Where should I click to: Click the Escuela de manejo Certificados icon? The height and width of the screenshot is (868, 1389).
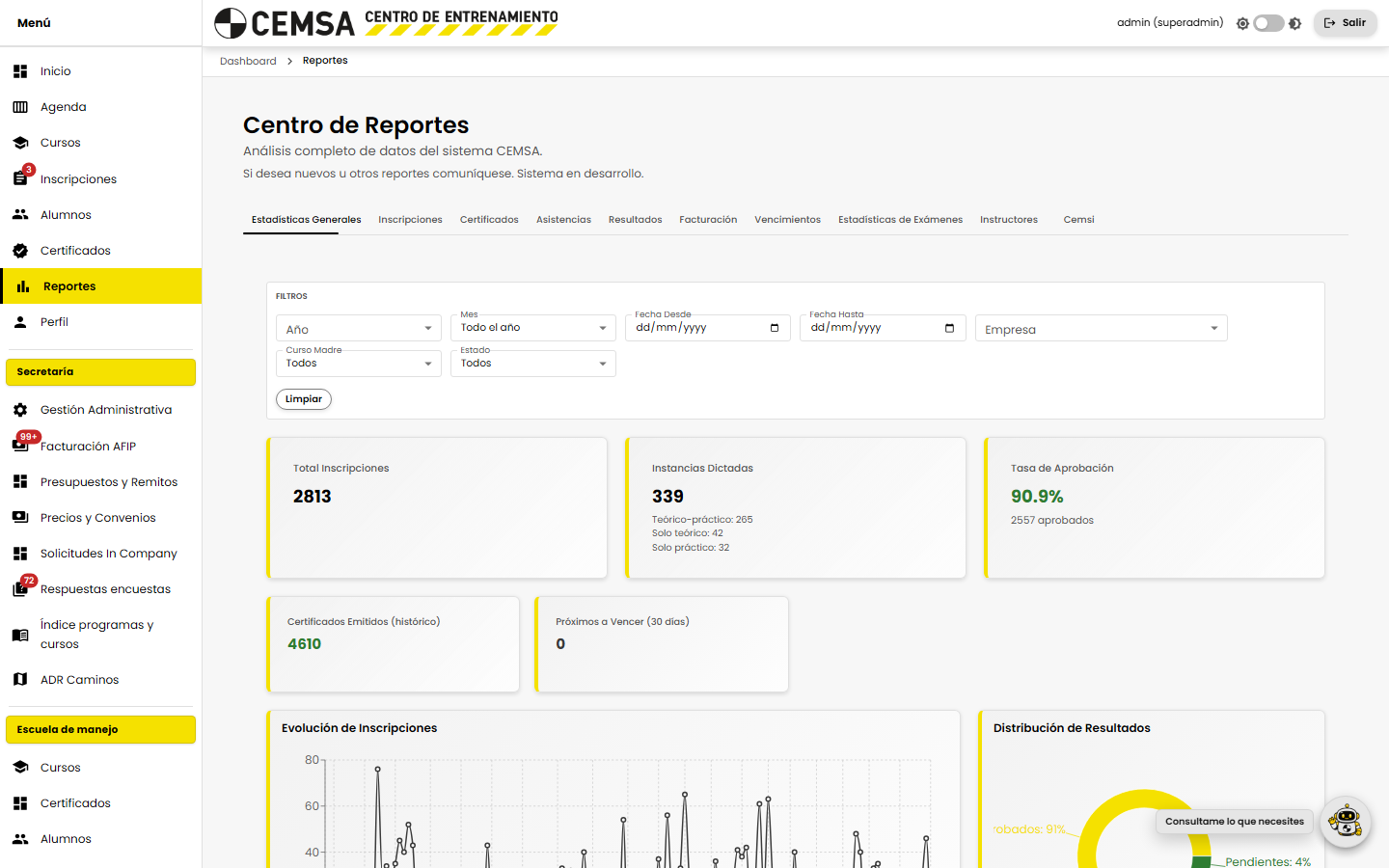[20, 803]
